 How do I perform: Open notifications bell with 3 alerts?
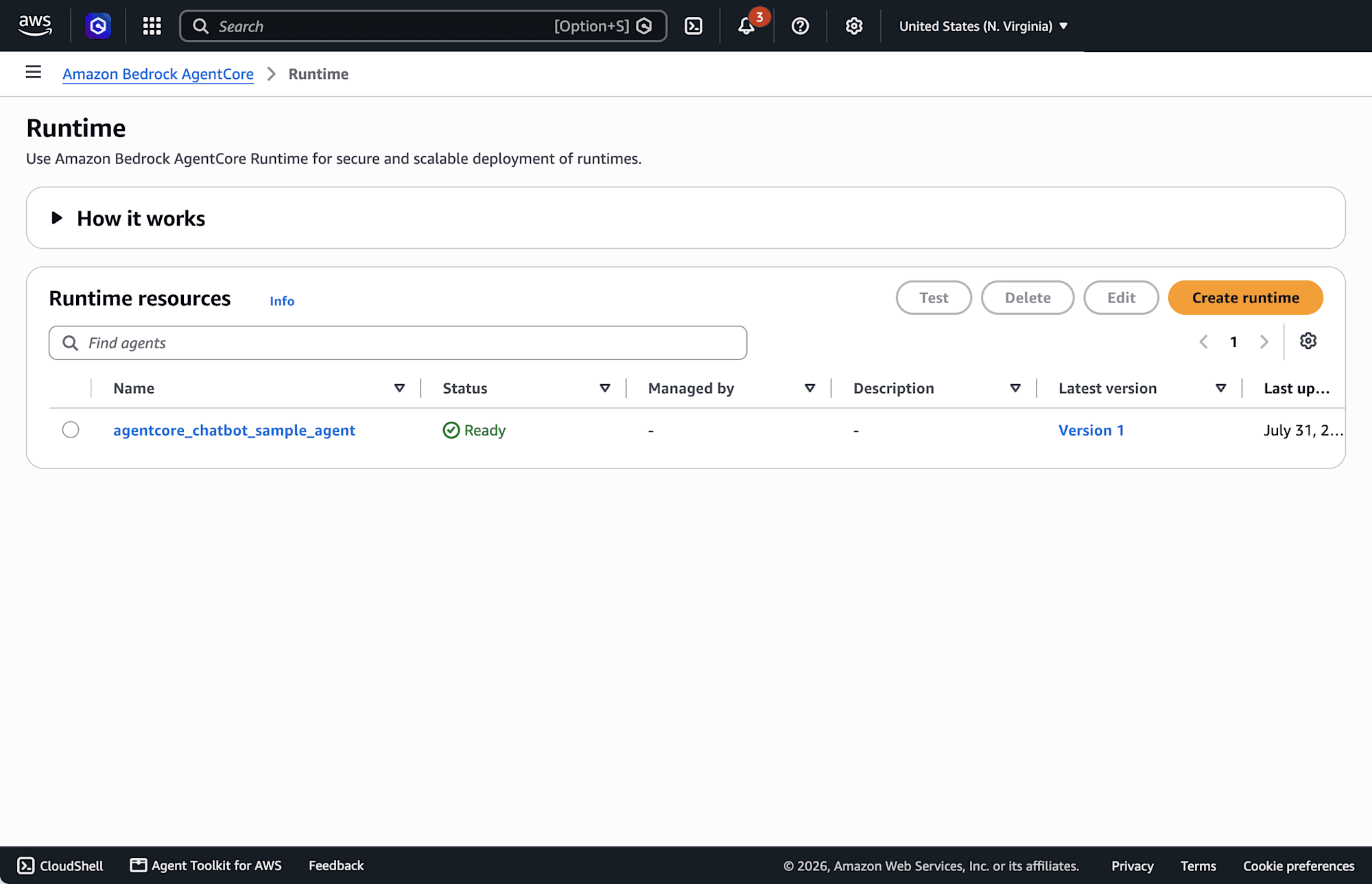coord(747,26)
